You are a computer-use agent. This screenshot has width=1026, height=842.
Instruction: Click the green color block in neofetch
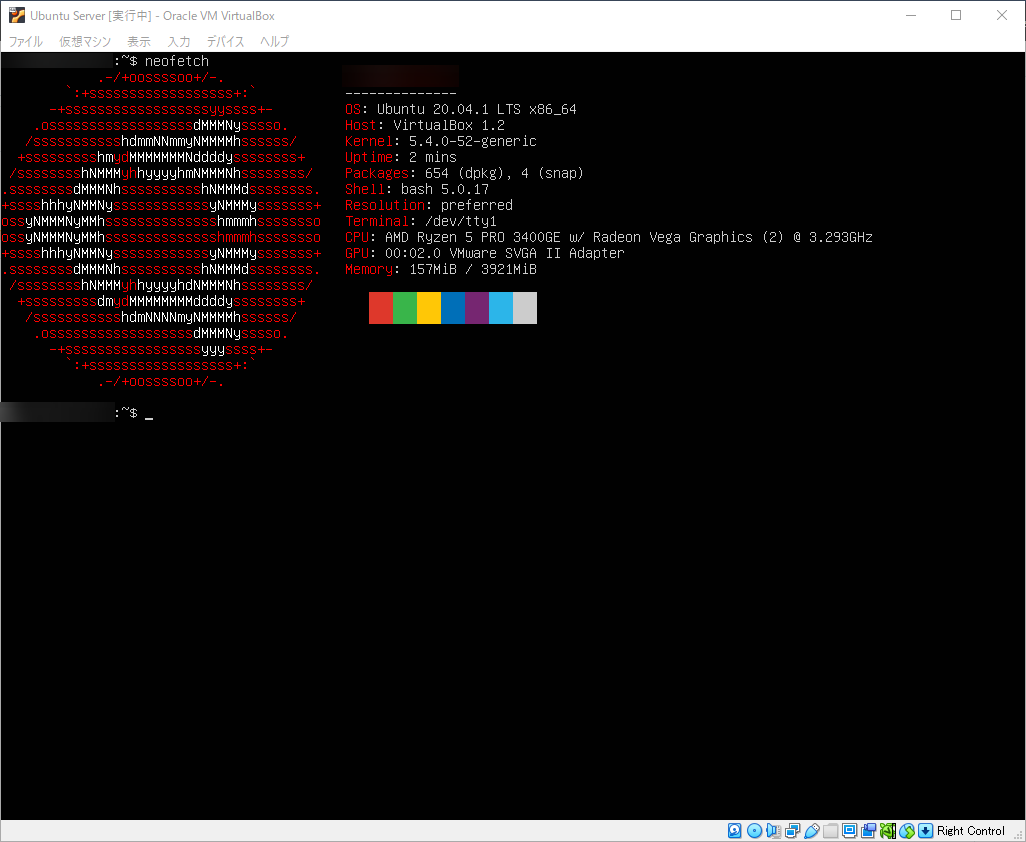(405, 307)
